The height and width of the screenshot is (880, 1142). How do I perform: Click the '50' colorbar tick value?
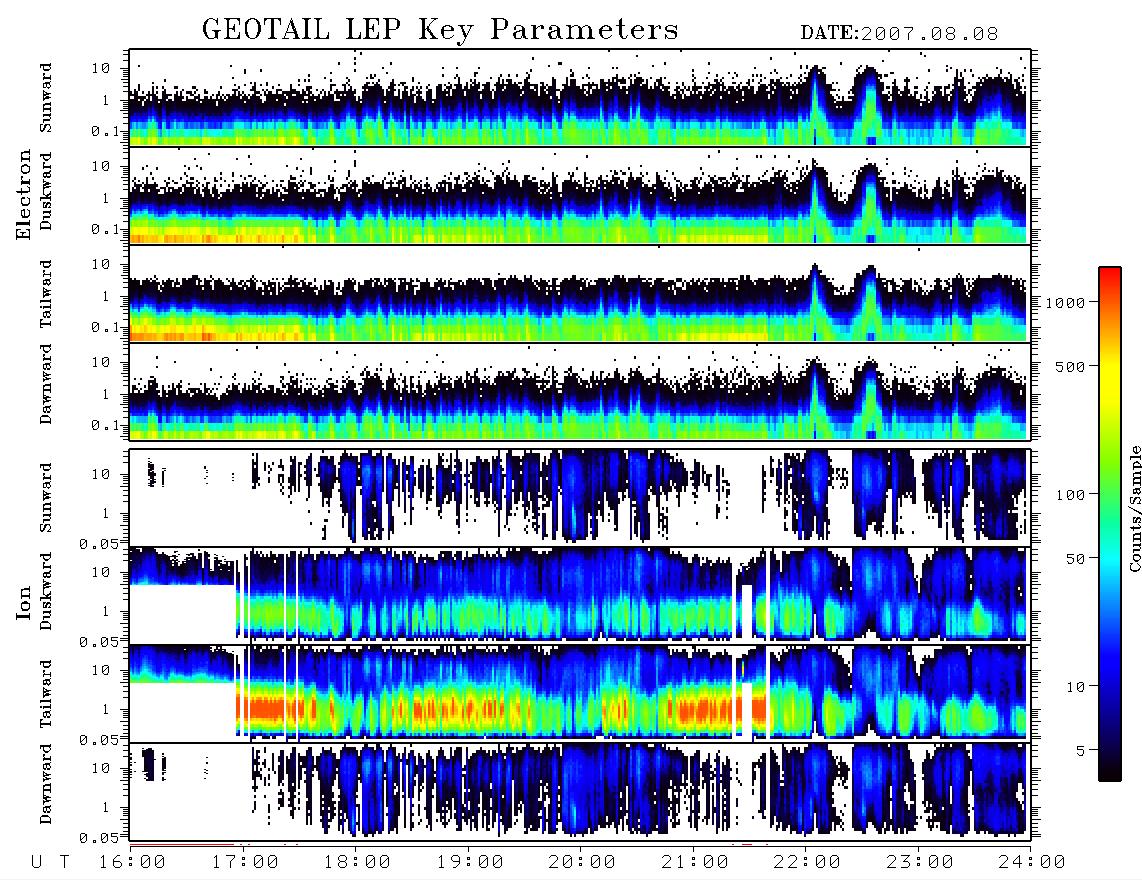tap(1076, 559)
